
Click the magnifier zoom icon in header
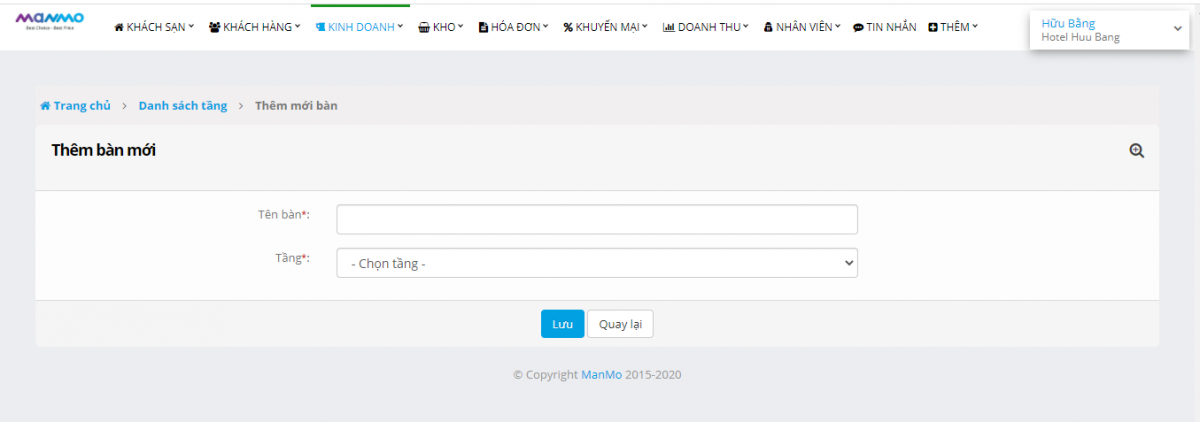pyautogui.click(x=1136, y=151)
